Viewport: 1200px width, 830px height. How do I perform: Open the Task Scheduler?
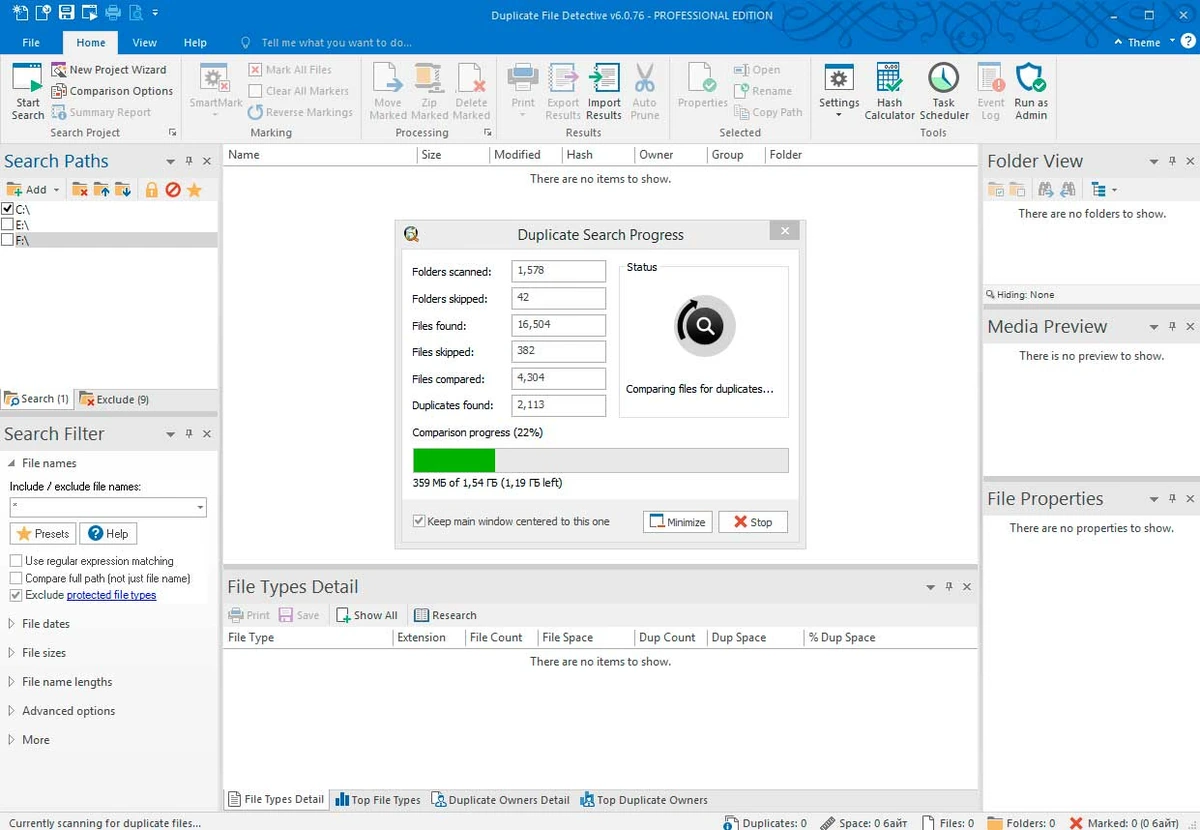coord(944,90)
